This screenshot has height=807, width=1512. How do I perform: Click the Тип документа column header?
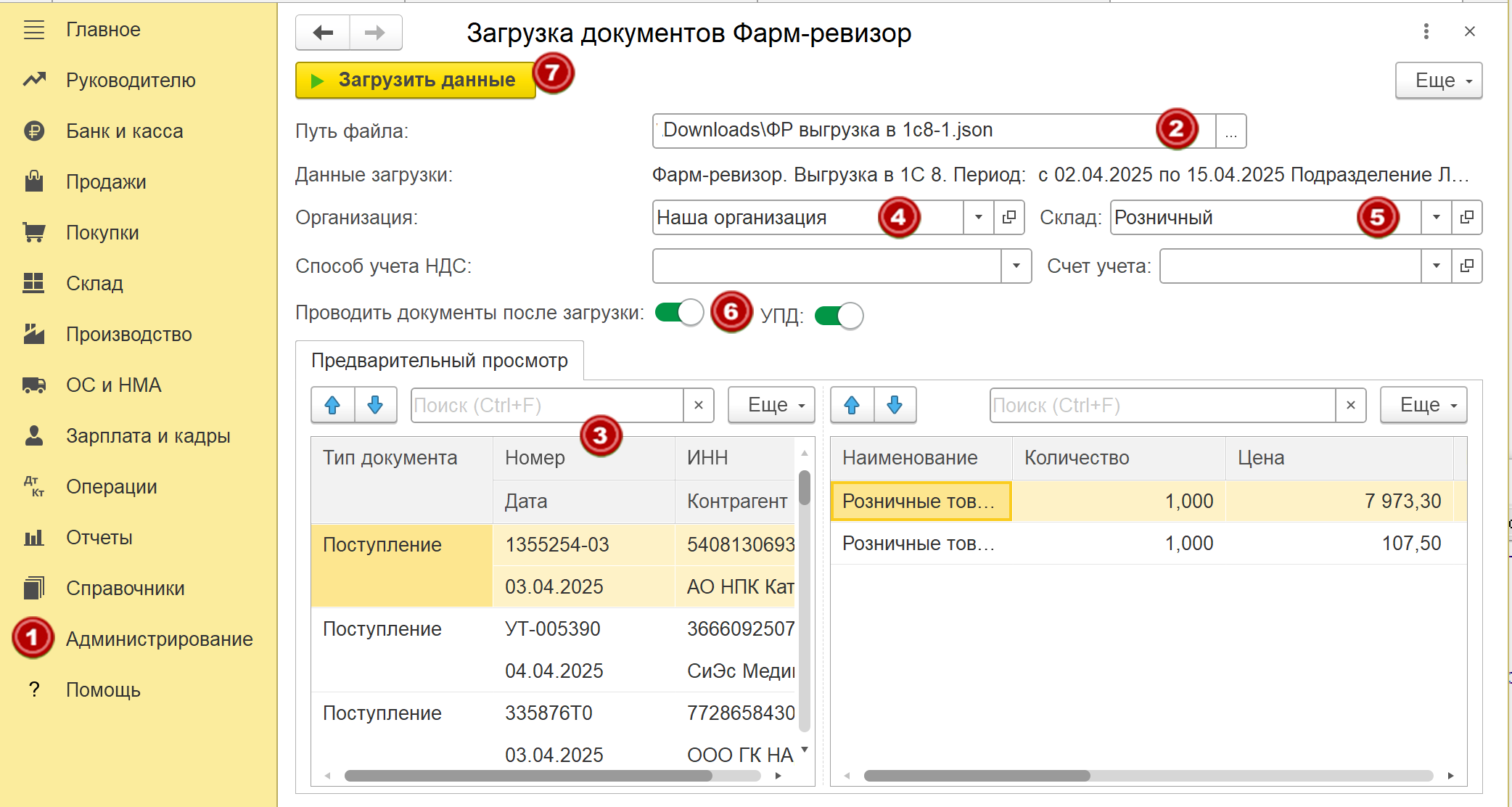tap(402, 480)
